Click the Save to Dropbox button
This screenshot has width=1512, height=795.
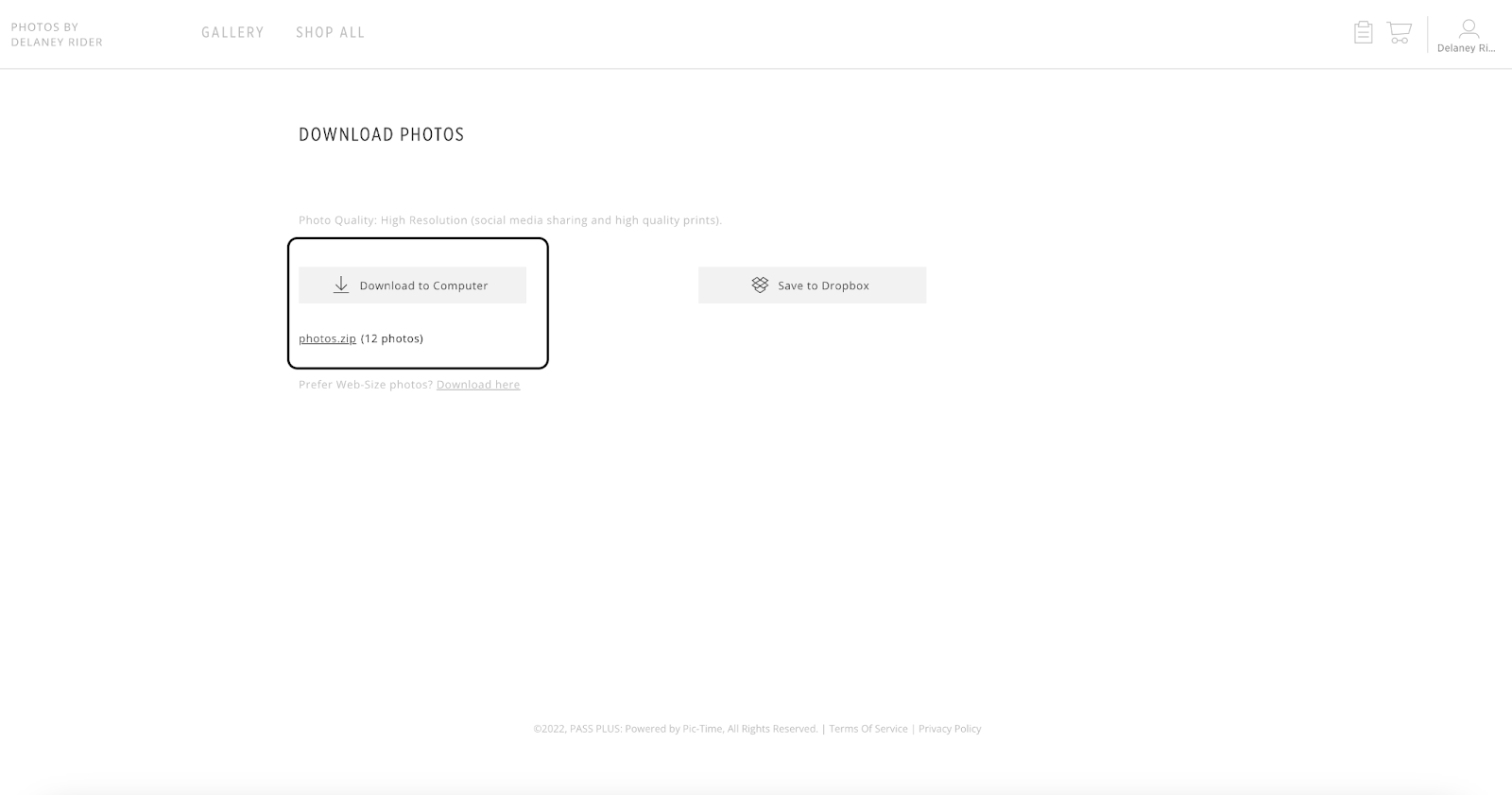coord(812,285)
